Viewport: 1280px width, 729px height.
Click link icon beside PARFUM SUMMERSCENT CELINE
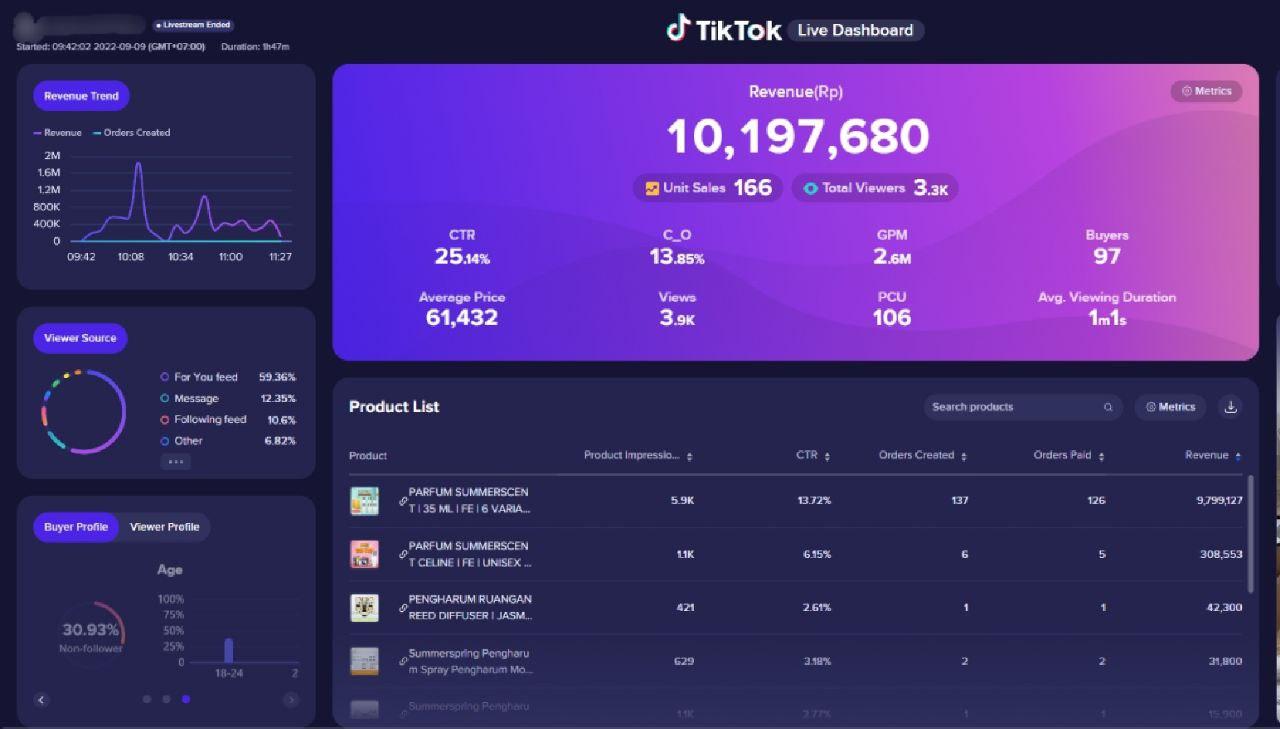(403, 554)
